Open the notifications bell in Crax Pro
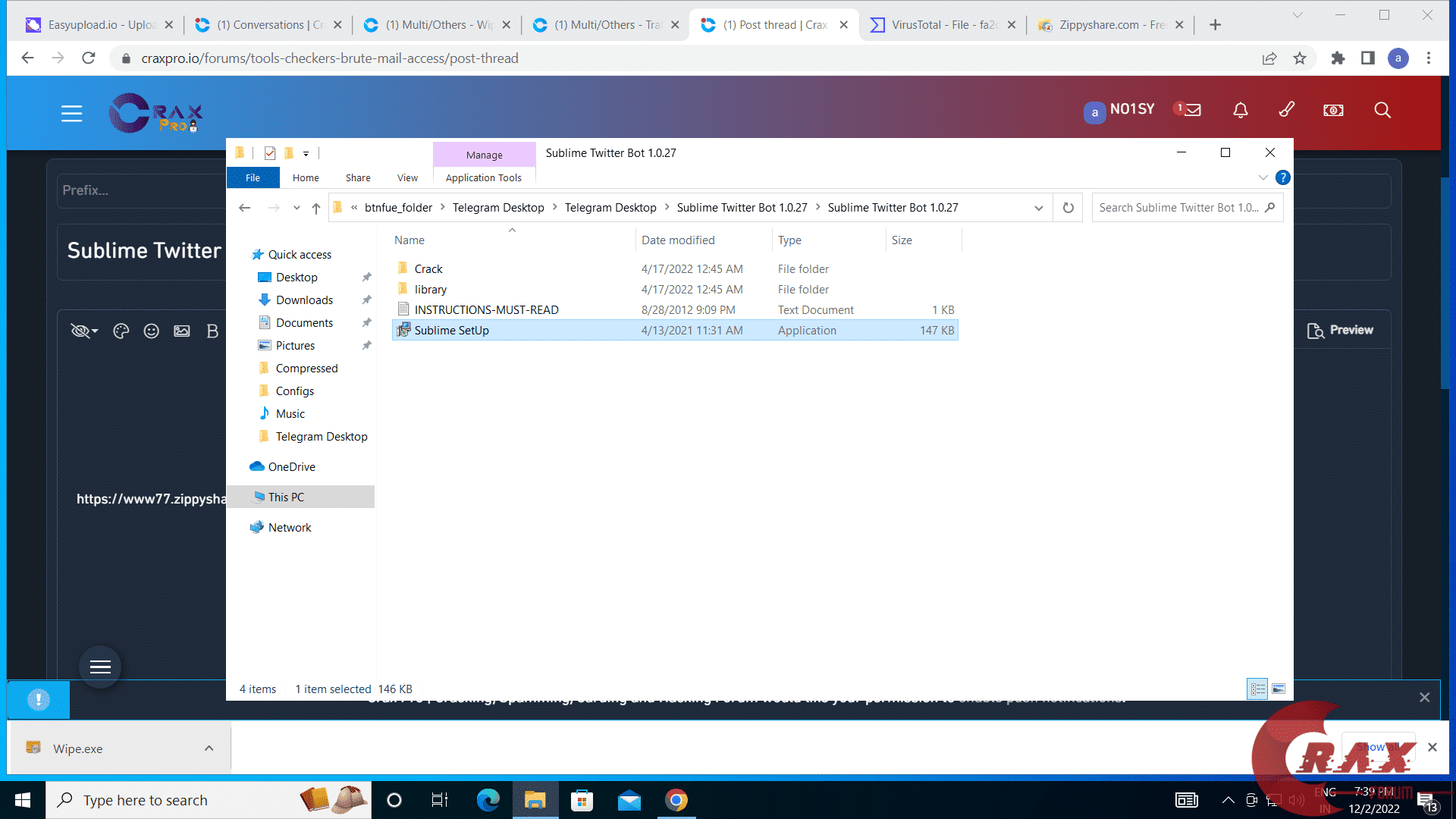The image size is (1456, 819). click(x=1241, y=111)
